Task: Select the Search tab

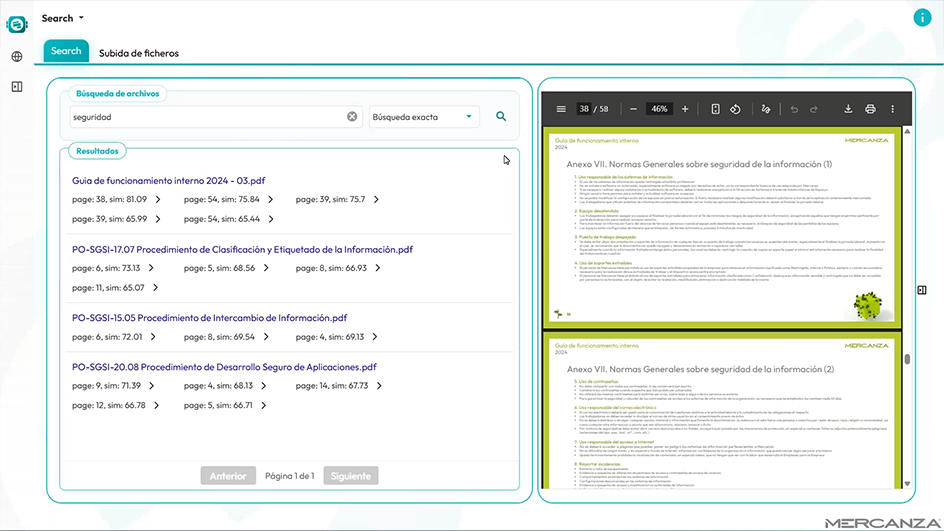Action: [x=66, y=51]
